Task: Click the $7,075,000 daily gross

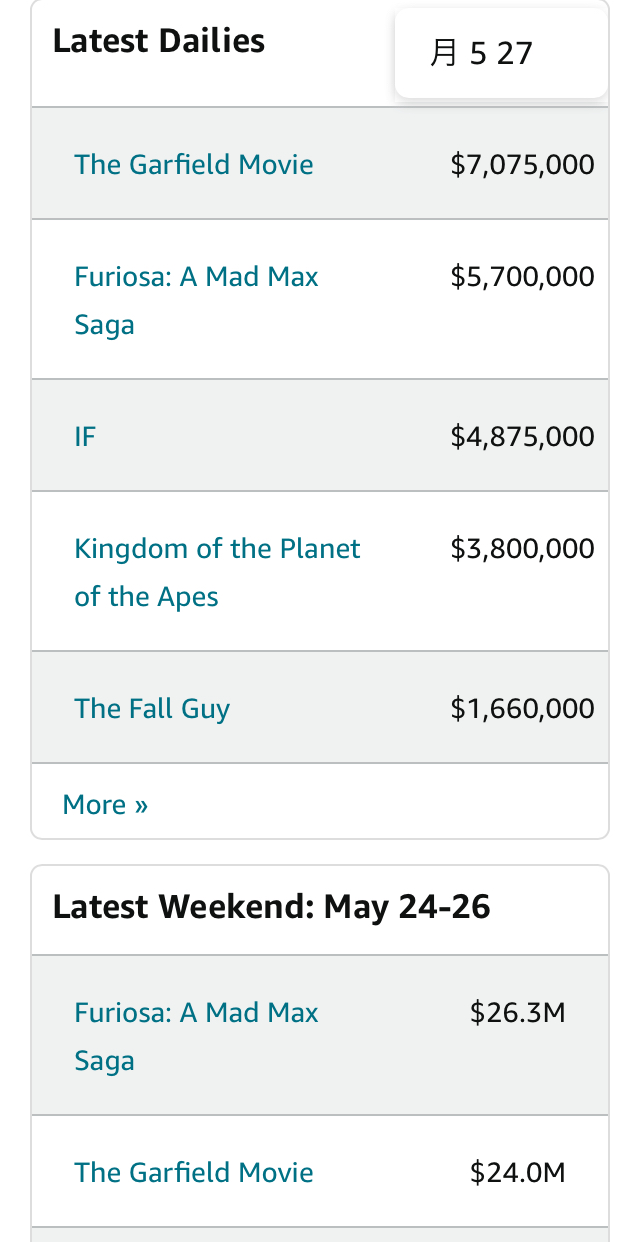Action: tap(522, 165)
